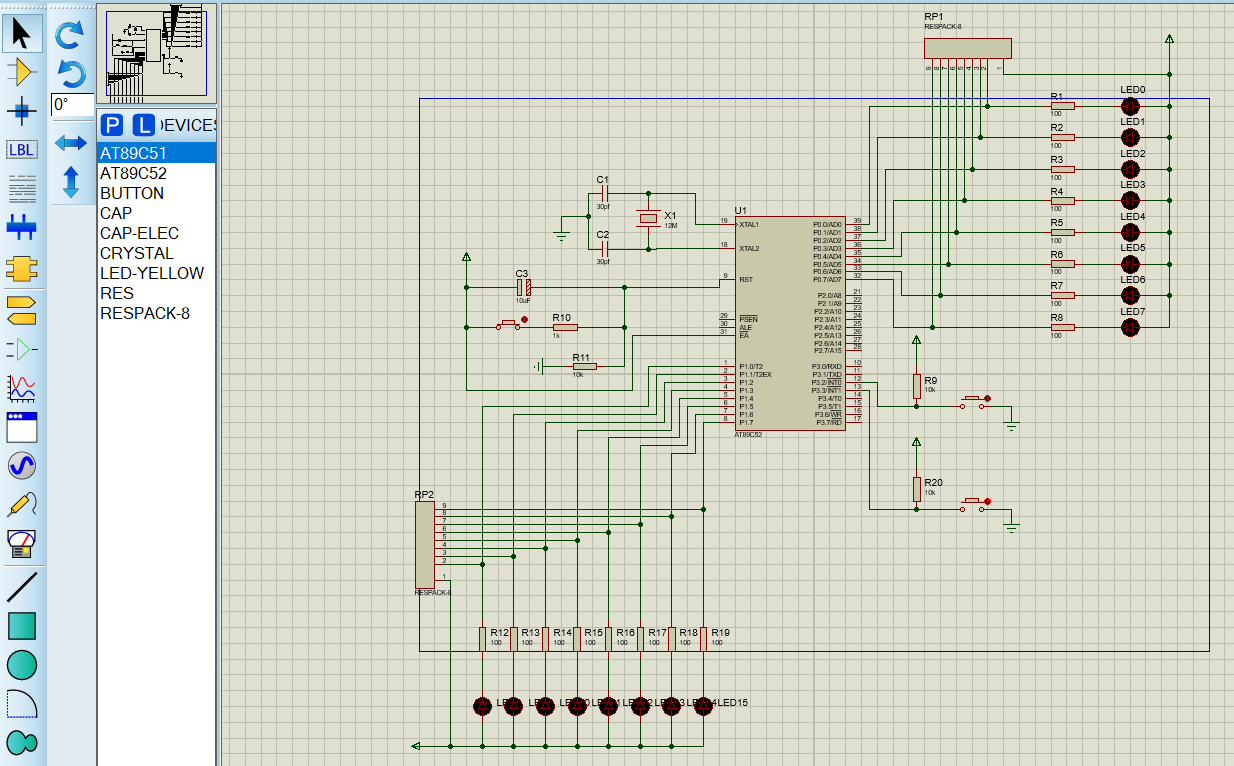Select the 2D Graphics Line tool
1234x766 pixels.
[22, 587]
